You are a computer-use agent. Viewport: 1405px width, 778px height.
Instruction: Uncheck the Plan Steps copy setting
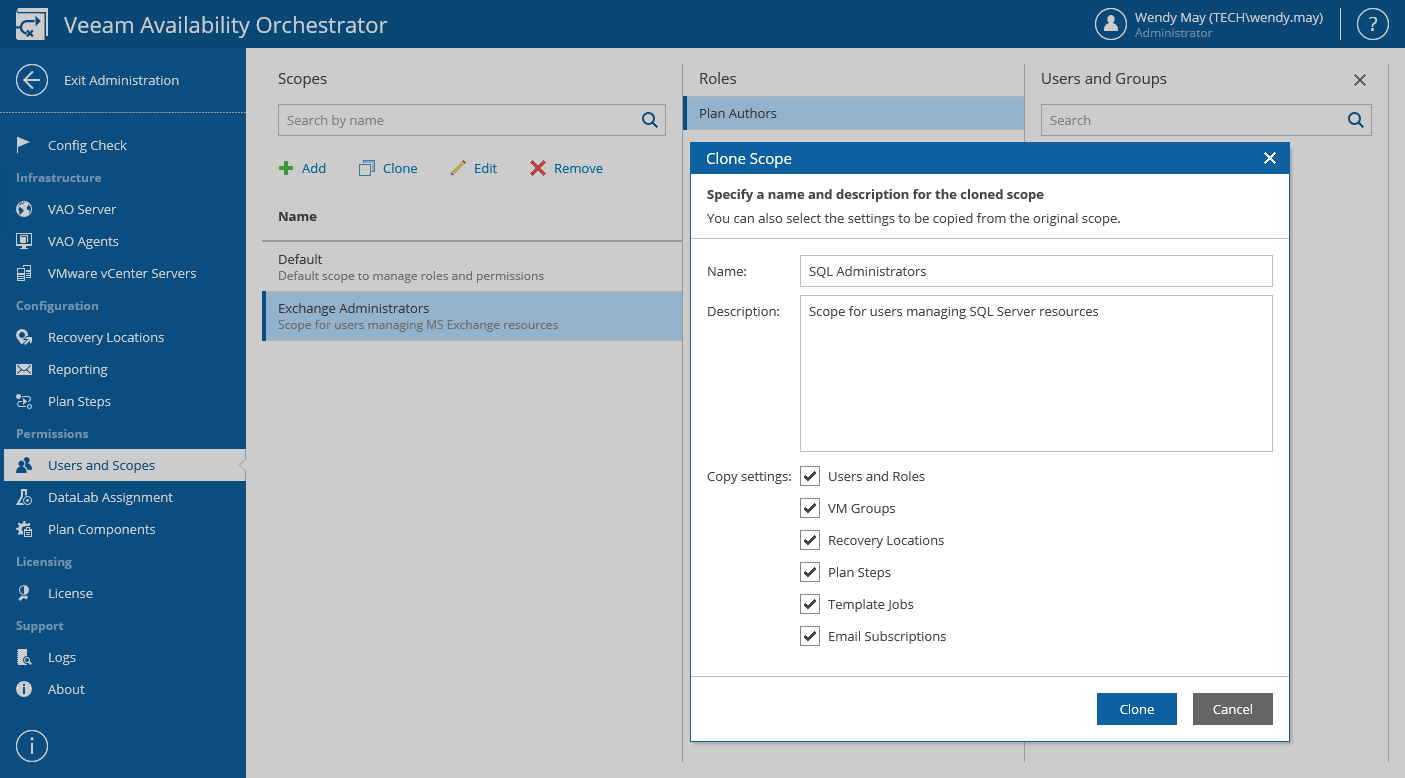point(810,572)
